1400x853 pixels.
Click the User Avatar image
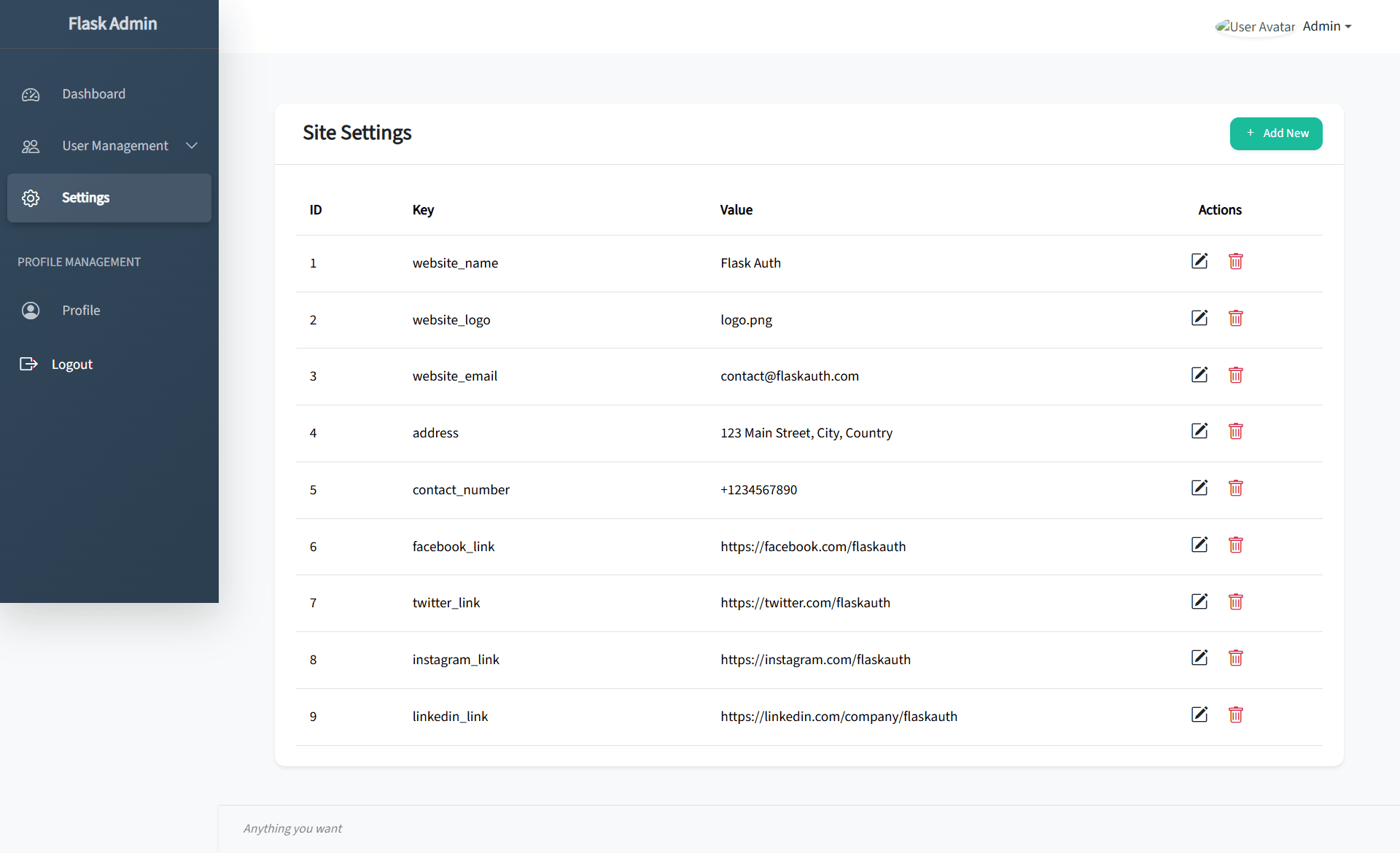(1255, 27)
